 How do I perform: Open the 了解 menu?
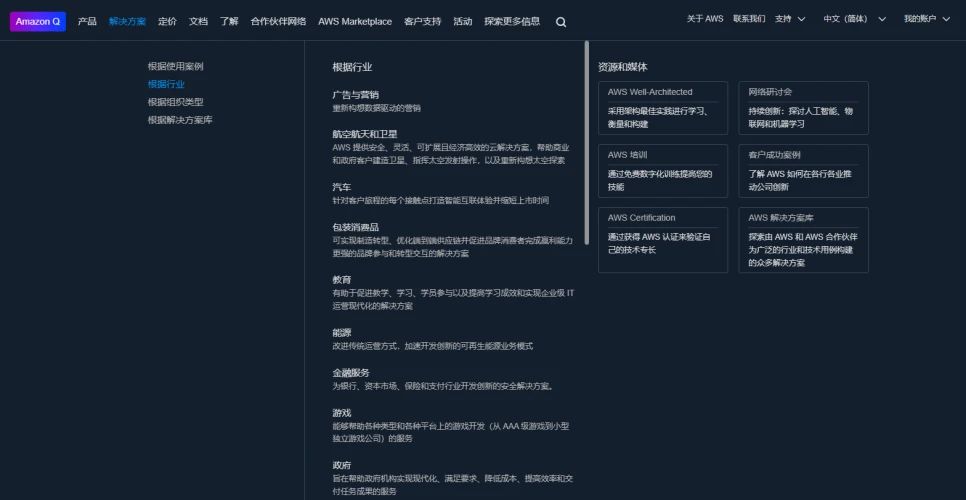(x=229, y=22)
